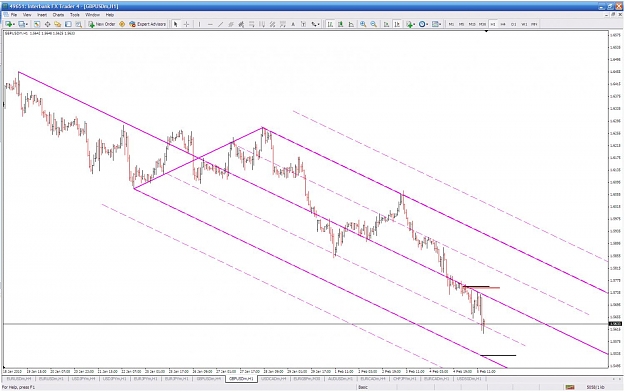This screenshot has width=625, height=392.
Task: Zoom out of the chart
Action: coord(373,24)
